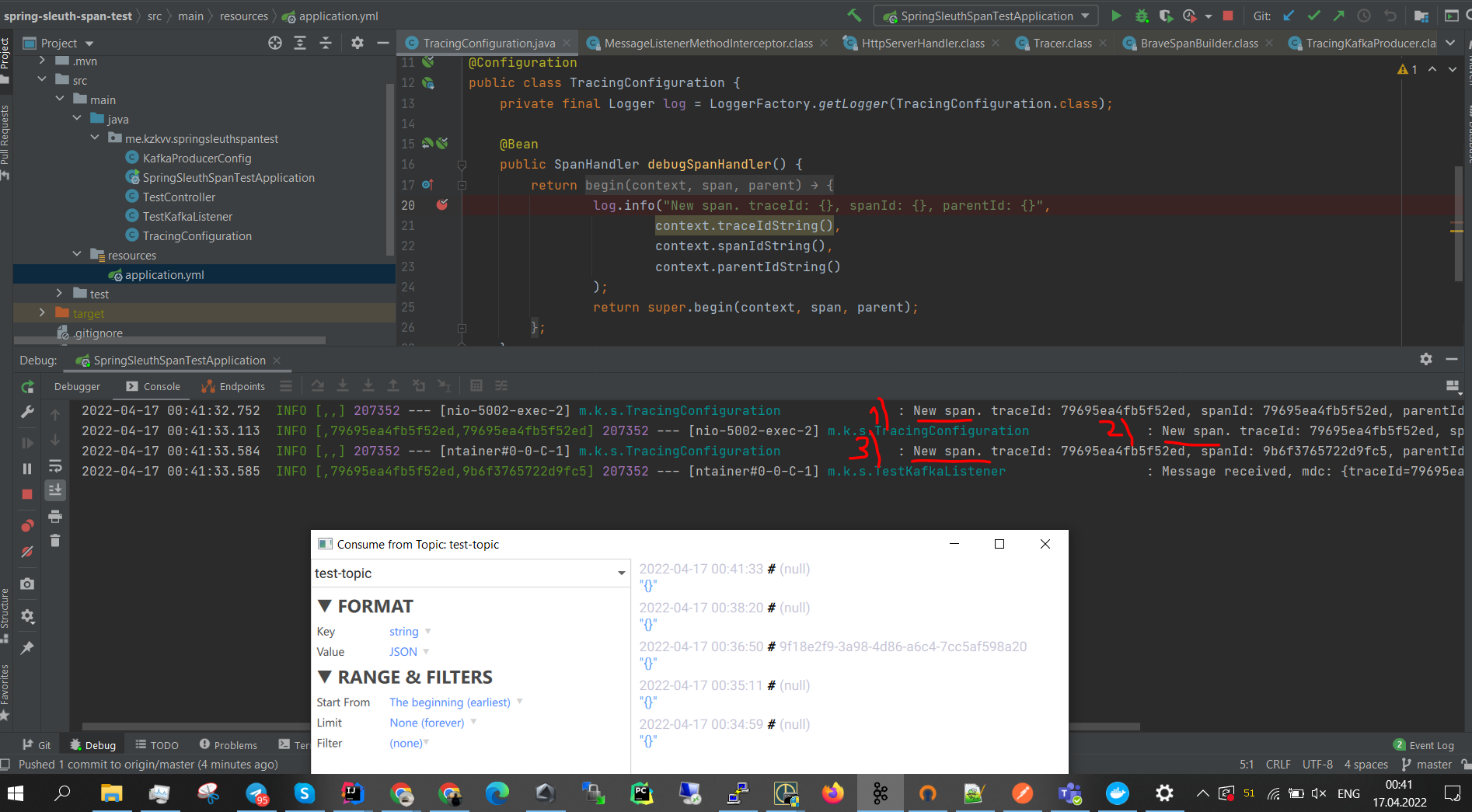The image size is (1472, 812).
Task: Open the test-topic combo box dropdown
Action: coord(621,573)
